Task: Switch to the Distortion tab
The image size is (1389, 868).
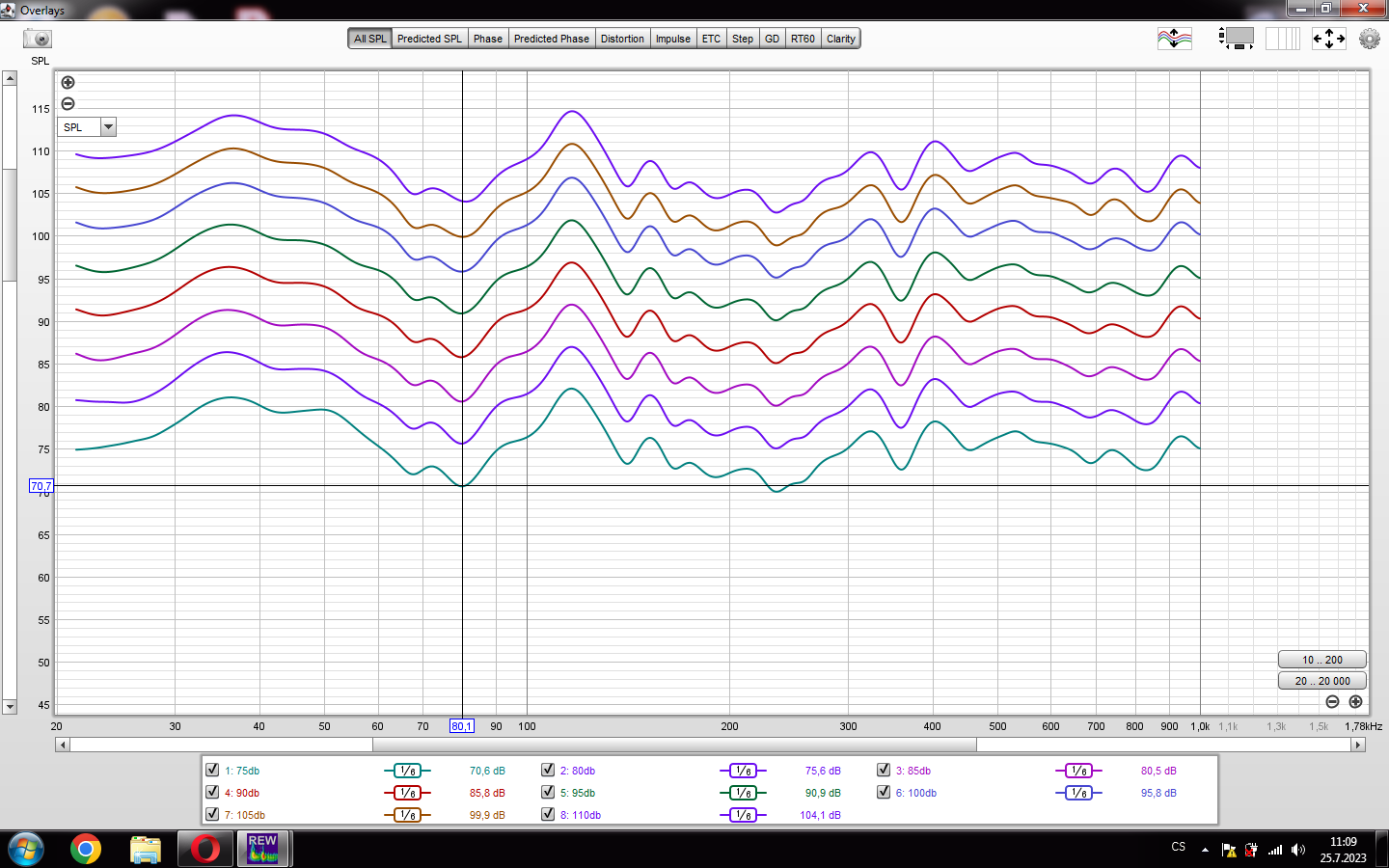Action: (x=622, y=39)
